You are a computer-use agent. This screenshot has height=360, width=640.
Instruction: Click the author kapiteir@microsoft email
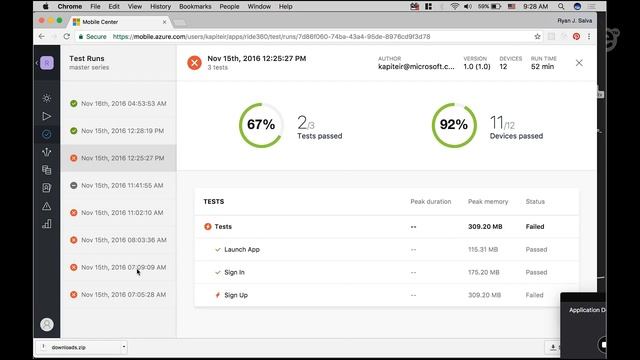(x=416, y=67)
